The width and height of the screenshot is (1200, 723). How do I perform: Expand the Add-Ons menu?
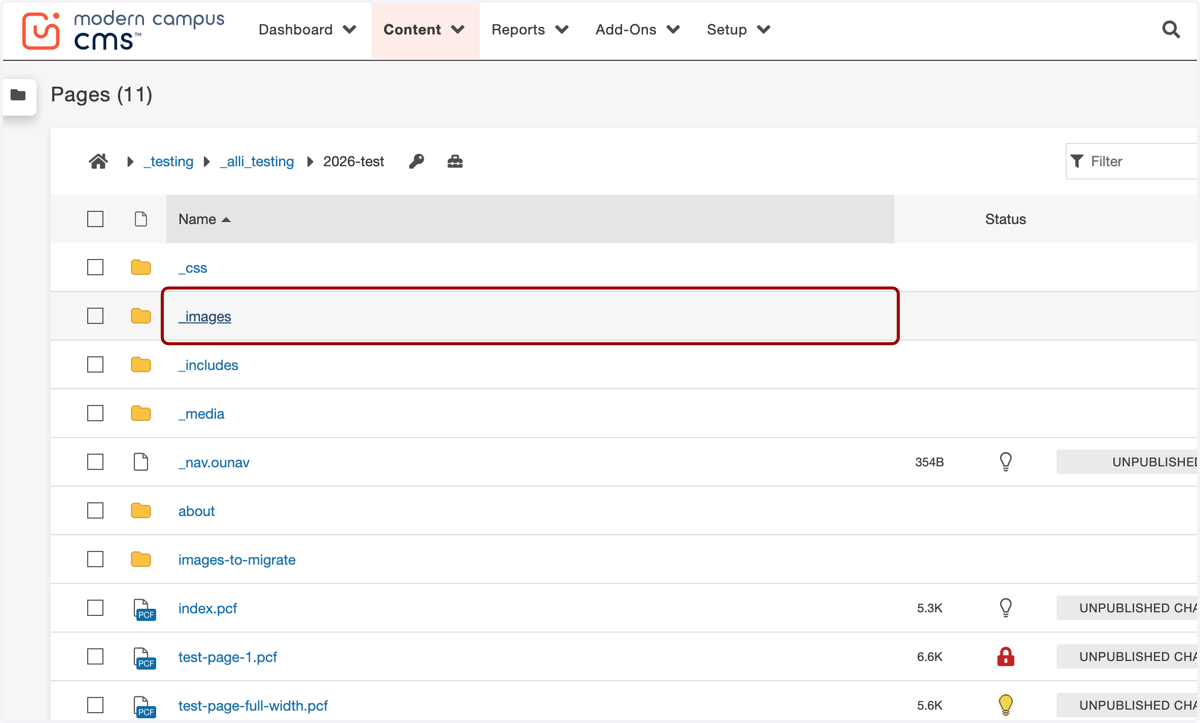tap(637, 30)
